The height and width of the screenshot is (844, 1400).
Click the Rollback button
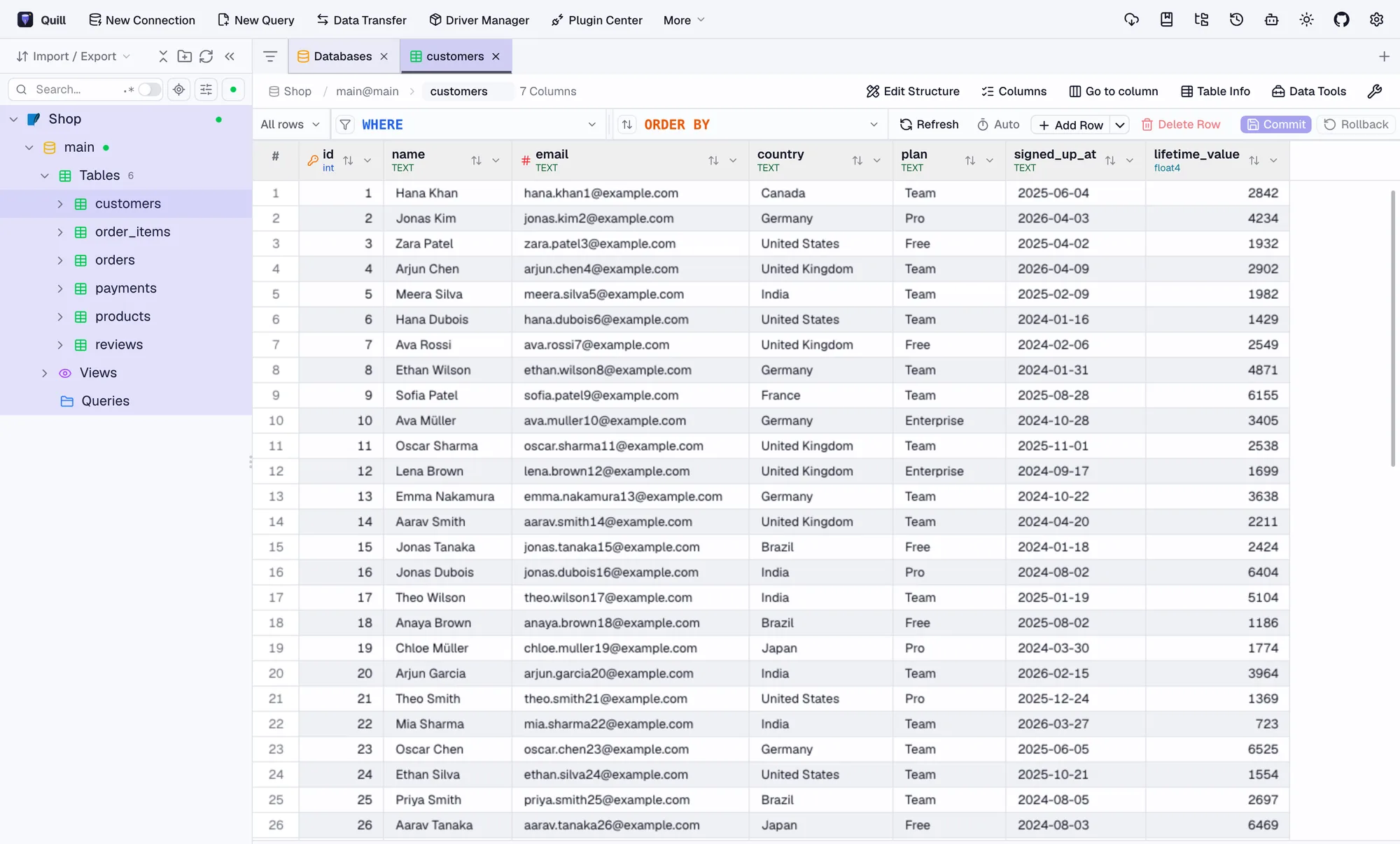[1356, 125]
